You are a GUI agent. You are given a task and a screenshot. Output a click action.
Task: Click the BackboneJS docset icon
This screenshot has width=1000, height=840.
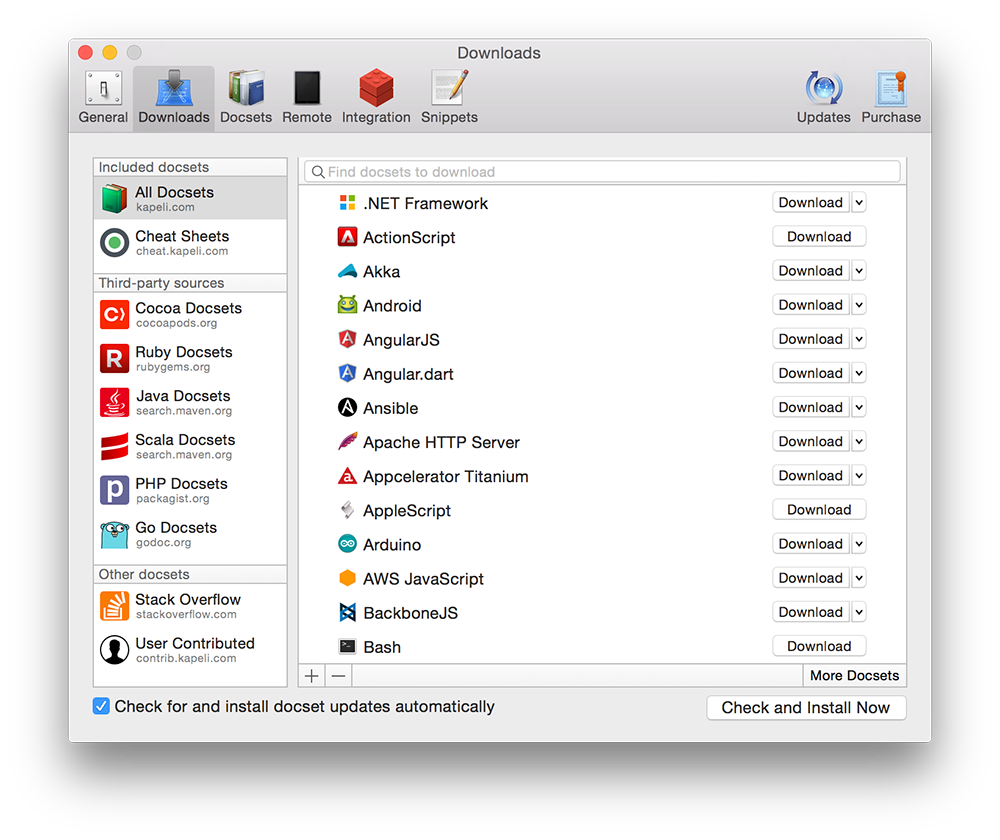(x=347, y=612)
